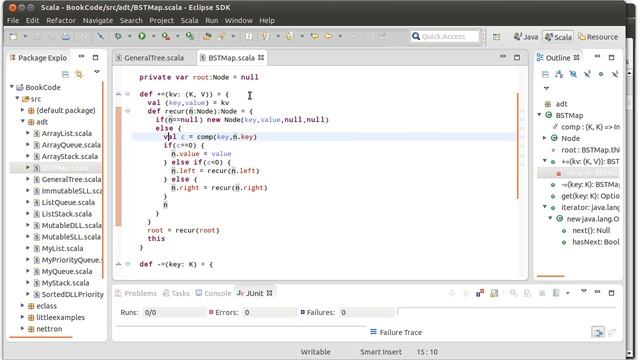Maximize the JUnit view panel
640x360 pixels.
coord(611,293)
